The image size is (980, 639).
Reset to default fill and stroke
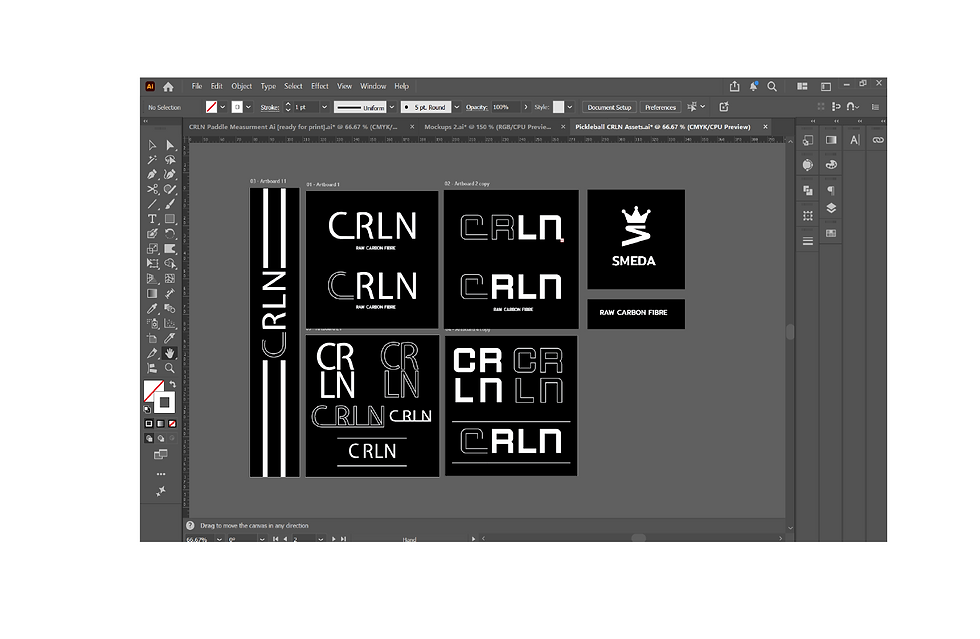tap(147, 410)
